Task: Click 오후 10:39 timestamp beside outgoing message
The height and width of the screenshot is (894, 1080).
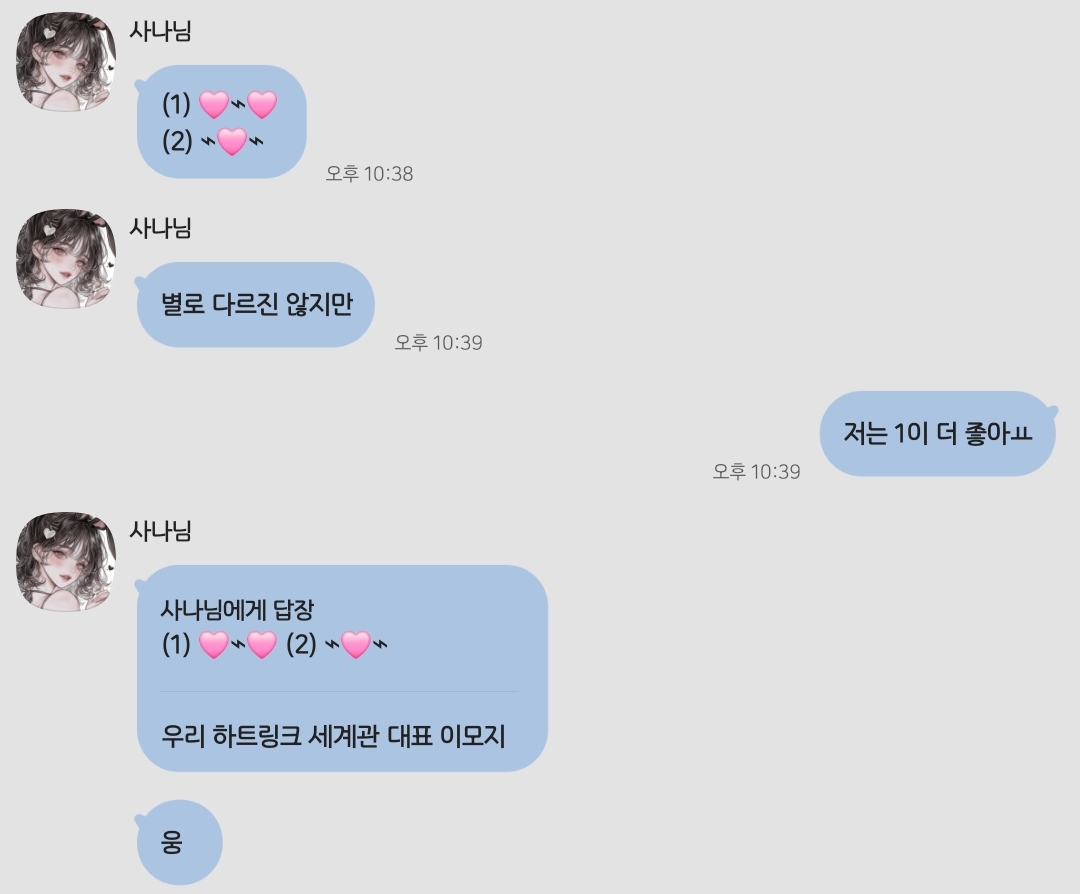Action: (x=756, y=472)
